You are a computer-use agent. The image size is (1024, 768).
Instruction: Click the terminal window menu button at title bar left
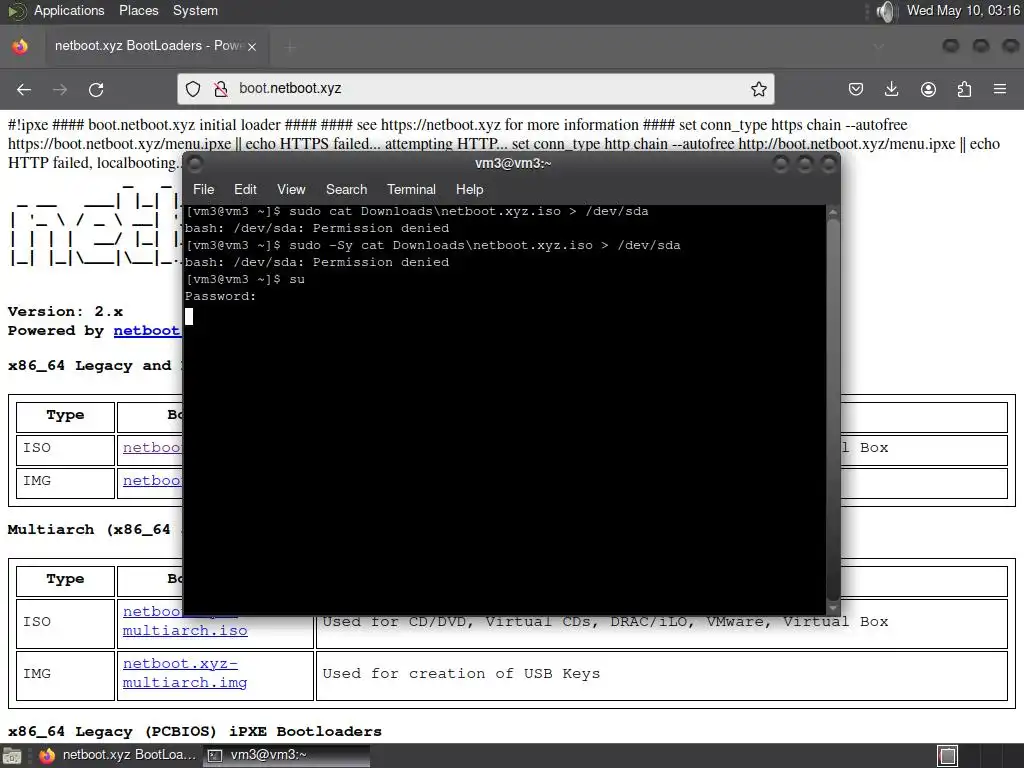195,163
